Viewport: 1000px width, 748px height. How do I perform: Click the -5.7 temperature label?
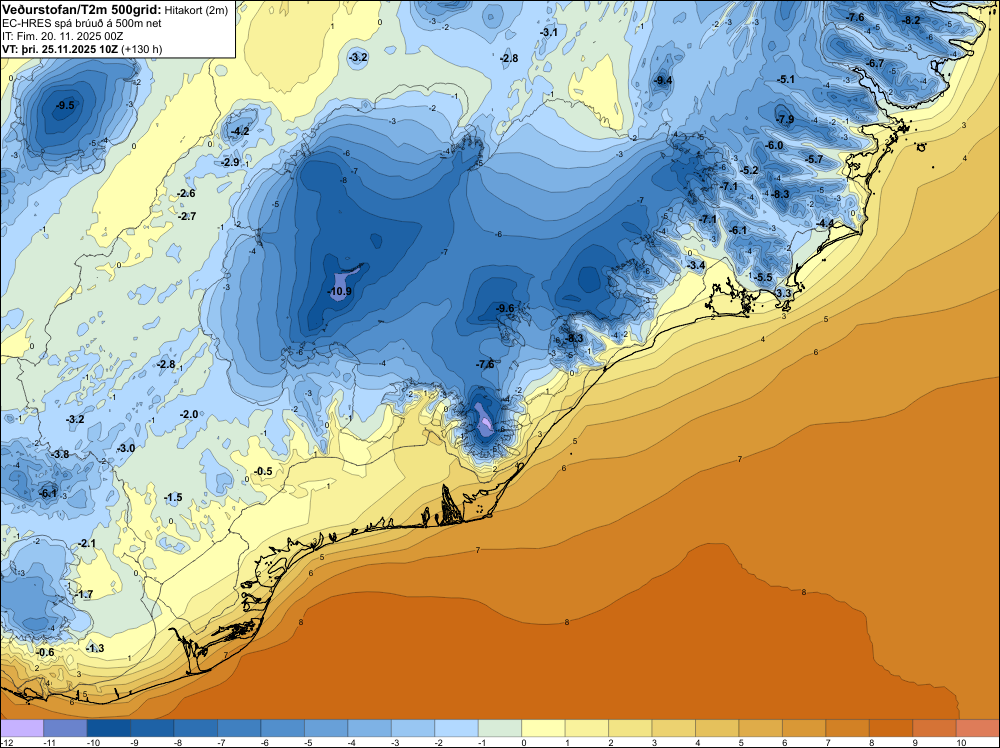pyautogui.click(x=814, y=159)
